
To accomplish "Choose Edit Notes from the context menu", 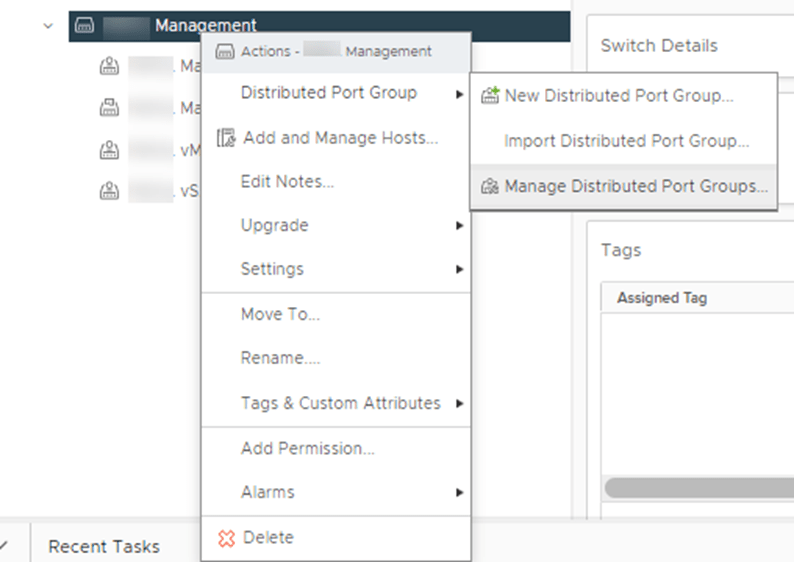I will click(287, 182).
